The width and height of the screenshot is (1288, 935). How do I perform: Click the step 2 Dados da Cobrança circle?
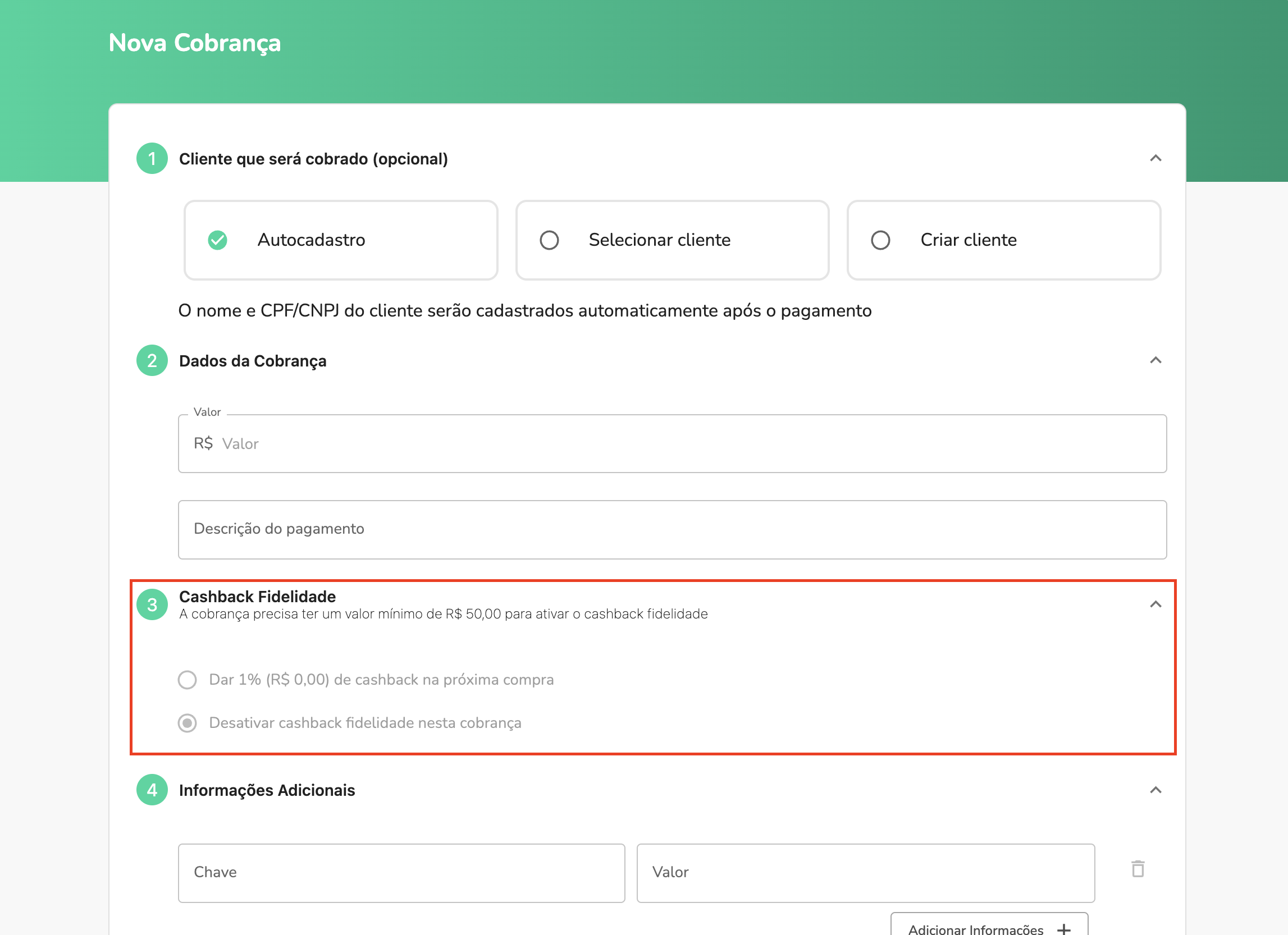152,361
